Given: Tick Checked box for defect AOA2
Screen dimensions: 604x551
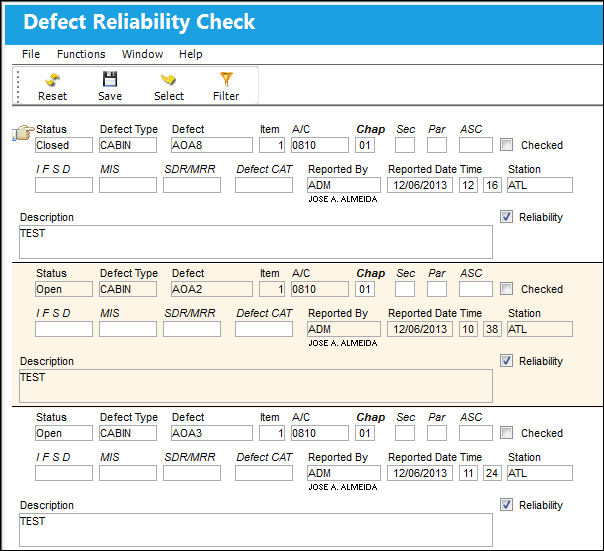Looking at the screenshot, I should pyautogui.click(x=506, y=289).
